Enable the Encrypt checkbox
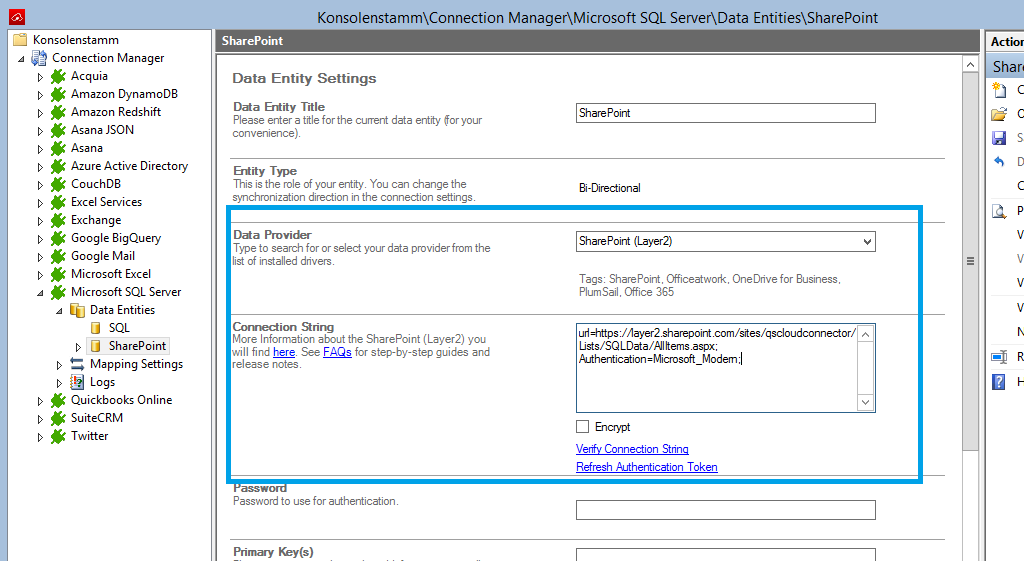The image size is (1024, 561). [x=583, y=426]
